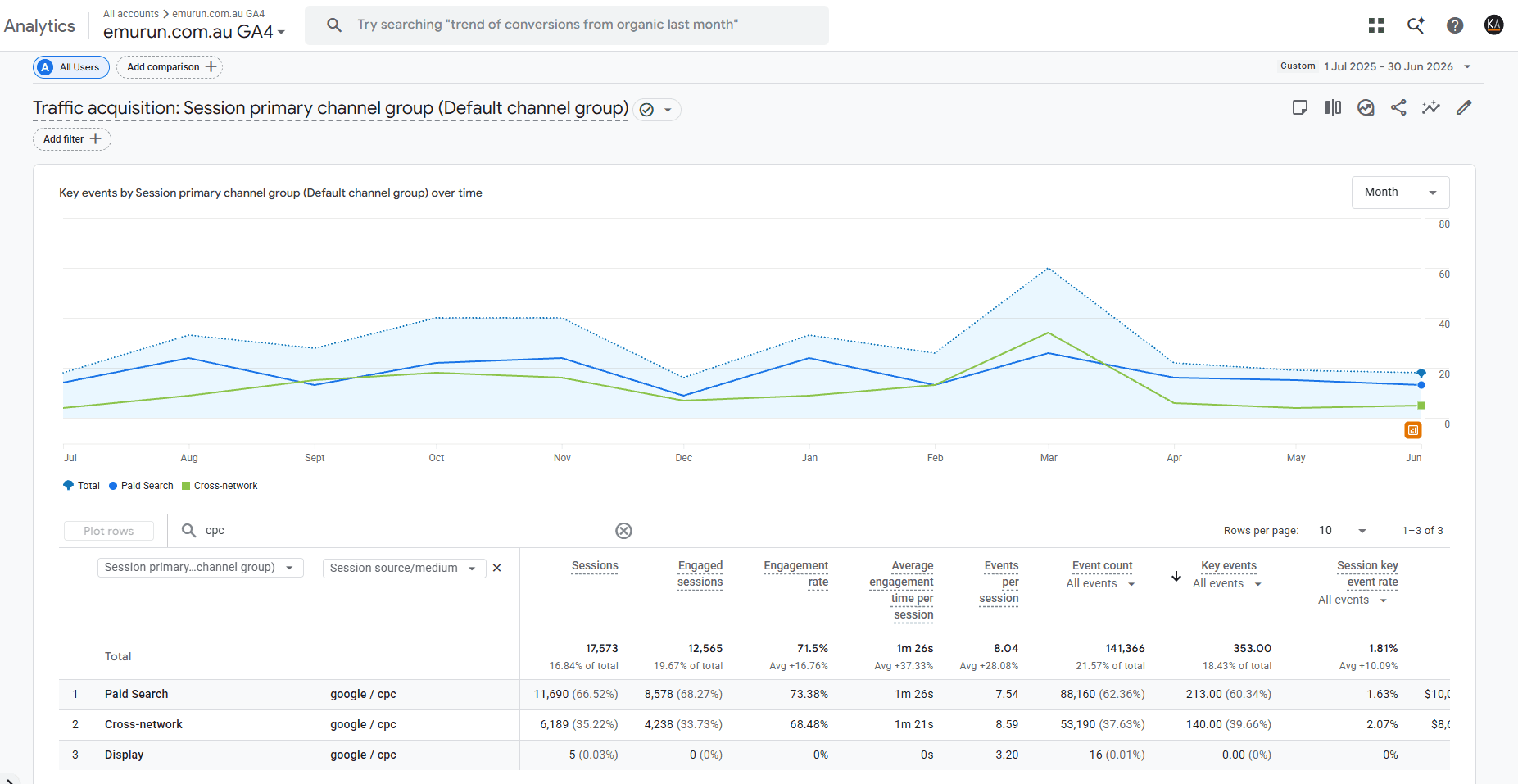Click Add comparison button

(170, 67)
